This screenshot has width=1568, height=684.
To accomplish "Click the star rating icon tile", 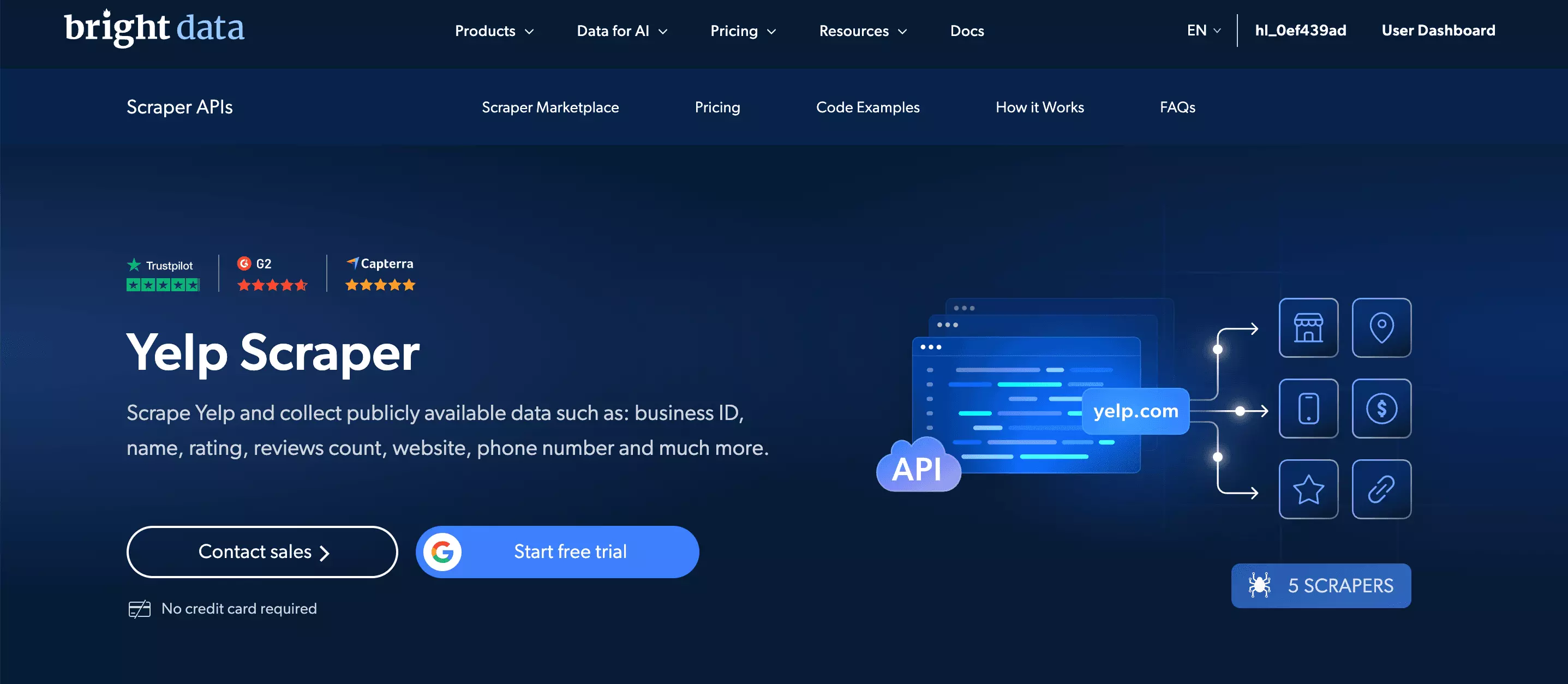I will [x=1308, y=489].
